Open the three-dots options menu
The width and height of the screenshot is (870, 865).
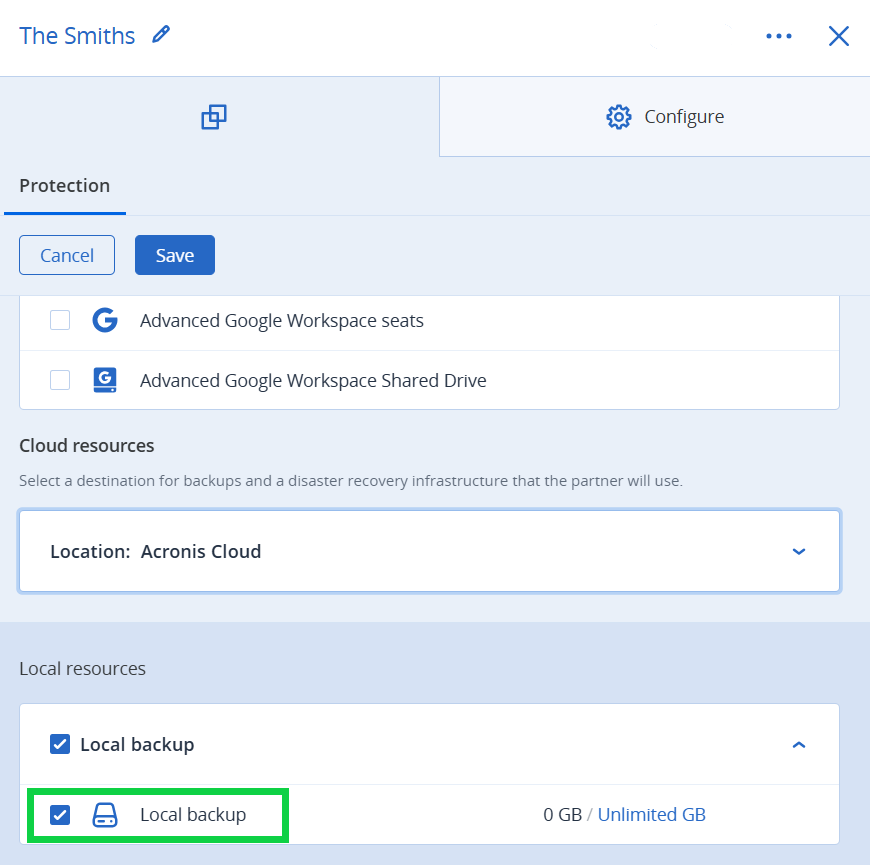779,35
